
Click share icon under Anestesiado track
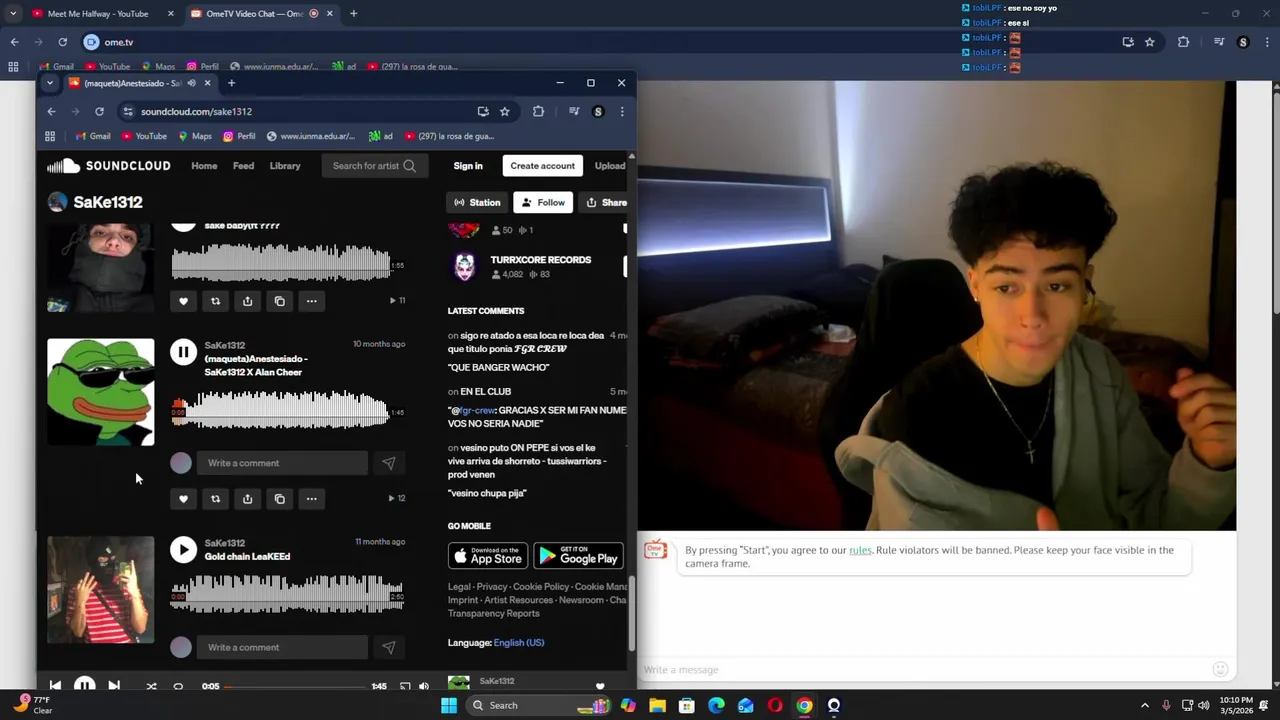coord(247,499)
